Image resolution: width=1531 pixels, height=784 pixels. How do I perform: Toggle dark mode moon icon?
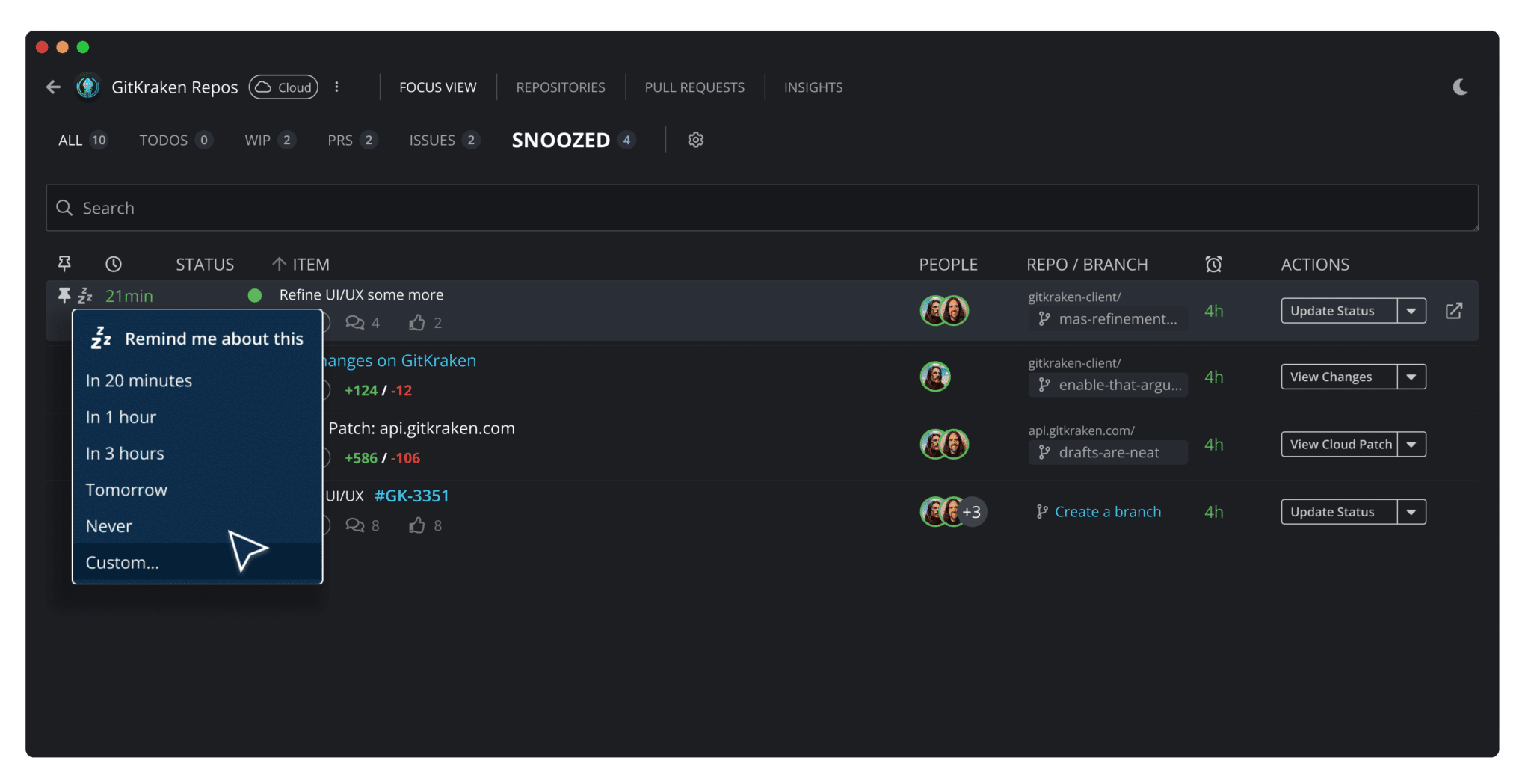pos(1460,87)
